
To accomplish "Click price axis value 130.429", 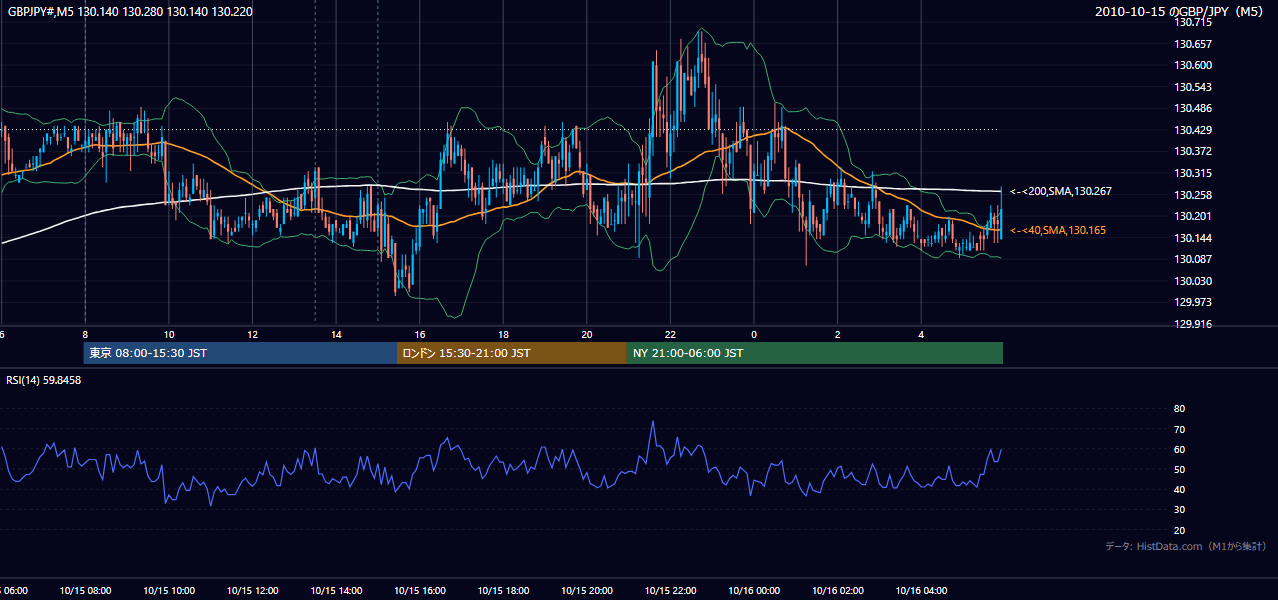I will (1194, 130).
